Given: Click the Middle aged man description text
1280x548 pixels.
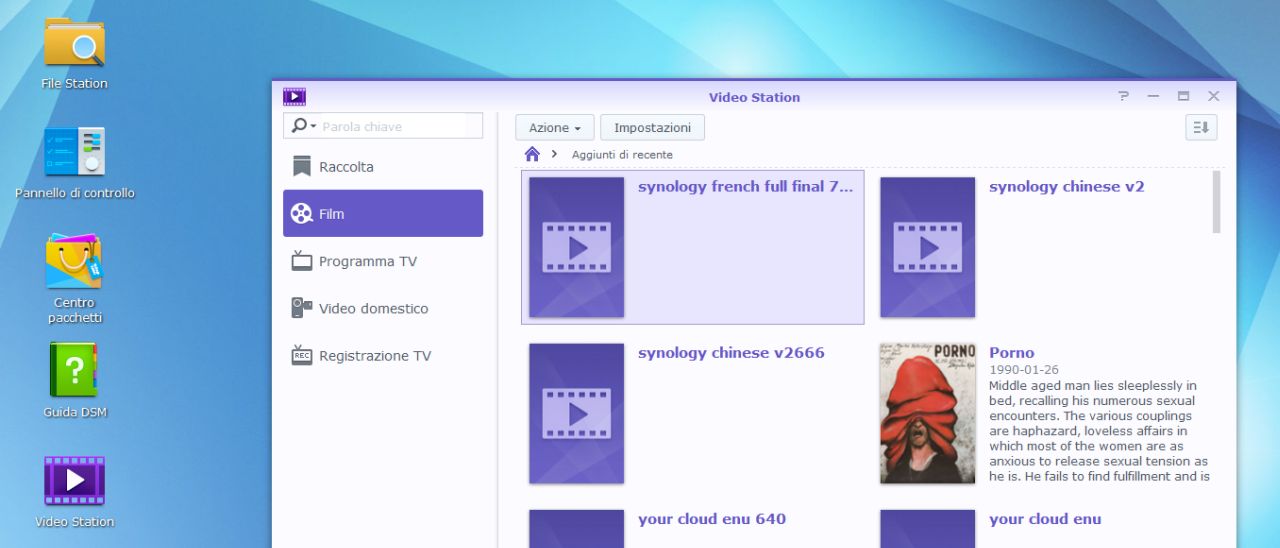Looking at the screenshot, I should tap(1099, 431).
